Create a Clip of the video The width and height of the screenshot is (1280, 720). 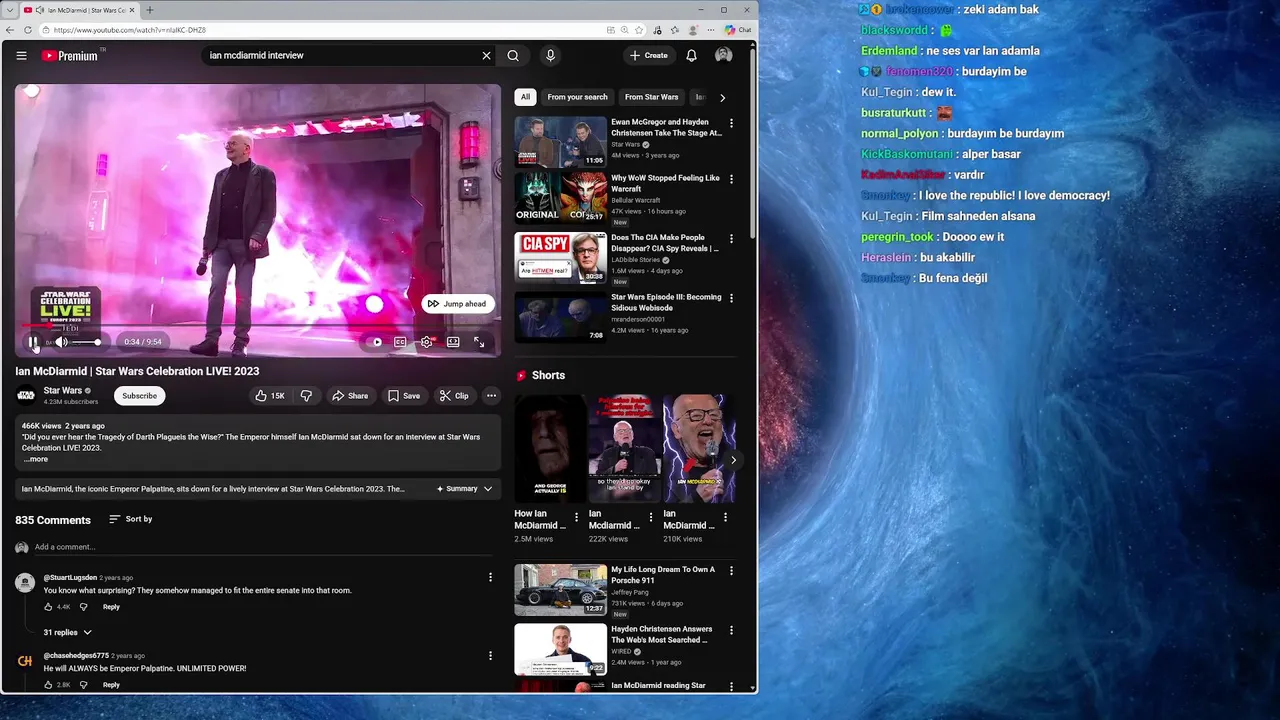point(454,396)
